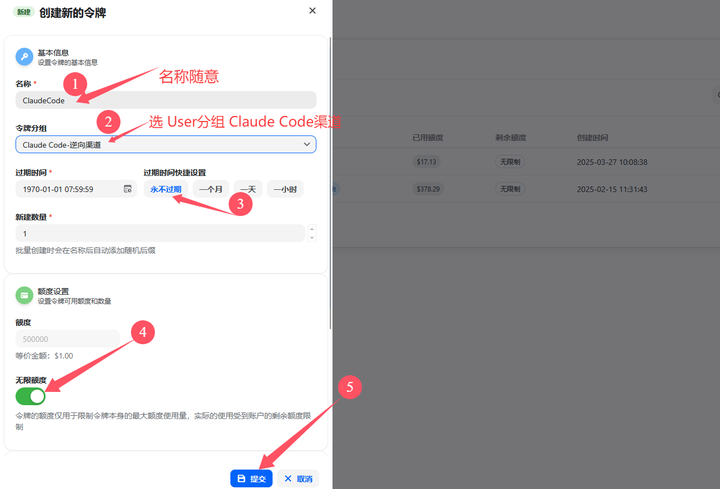The width and height of the screenshot is (720, 489).
Task: Click the 等价金额: $1.00 text
Action: (x=44, y=356)
